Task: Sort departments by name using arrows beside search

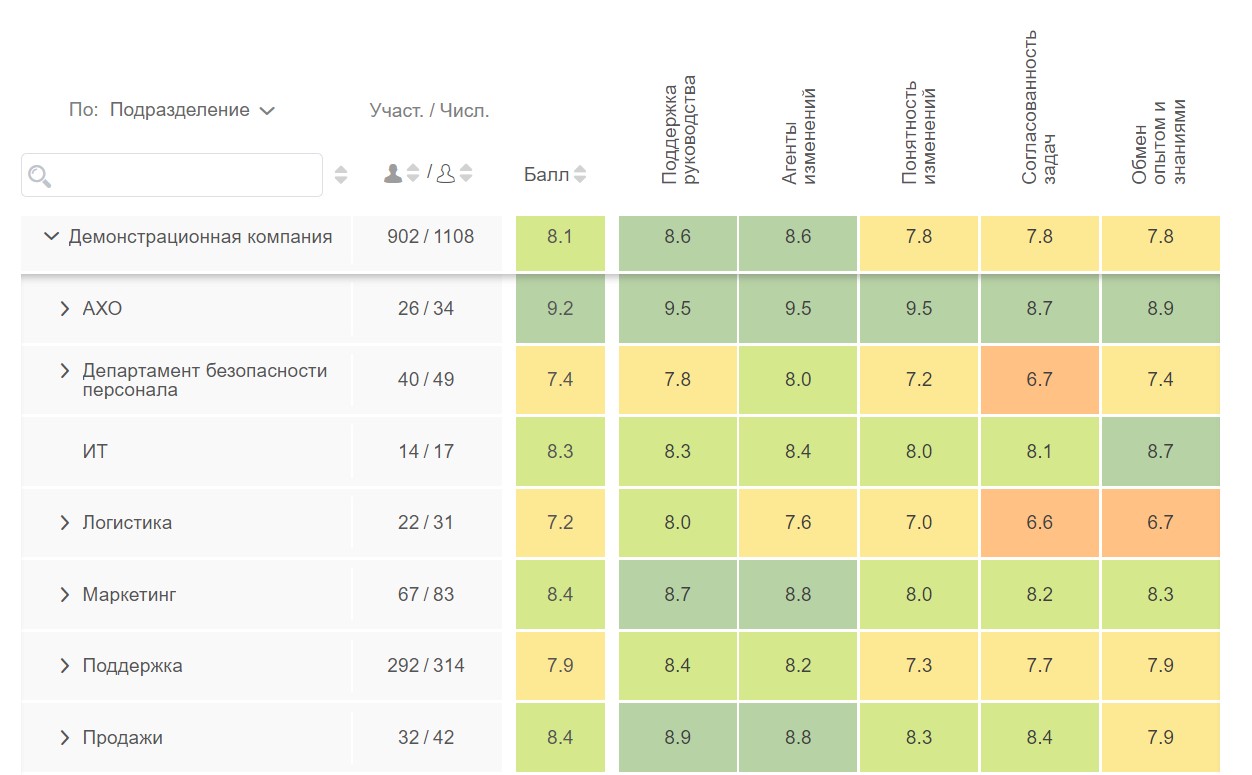Action: click(341, 175)
